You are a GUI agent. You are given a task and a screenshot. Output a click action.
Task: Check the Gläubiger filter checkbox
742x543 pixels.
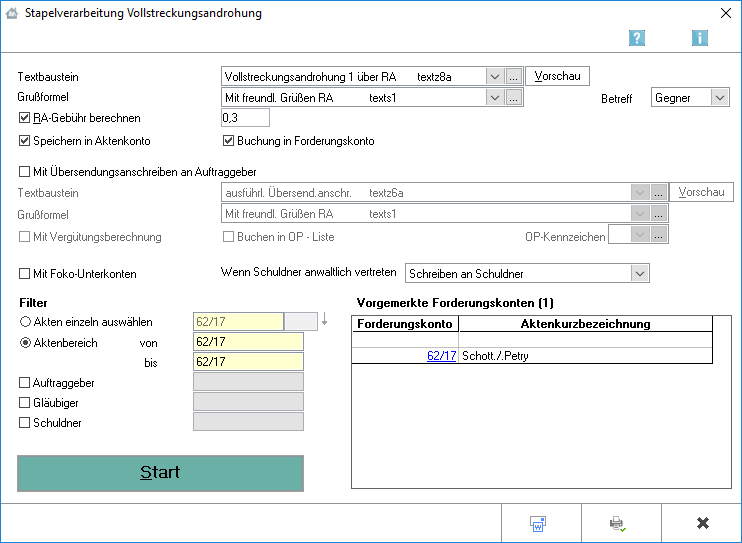click(24, 403)
